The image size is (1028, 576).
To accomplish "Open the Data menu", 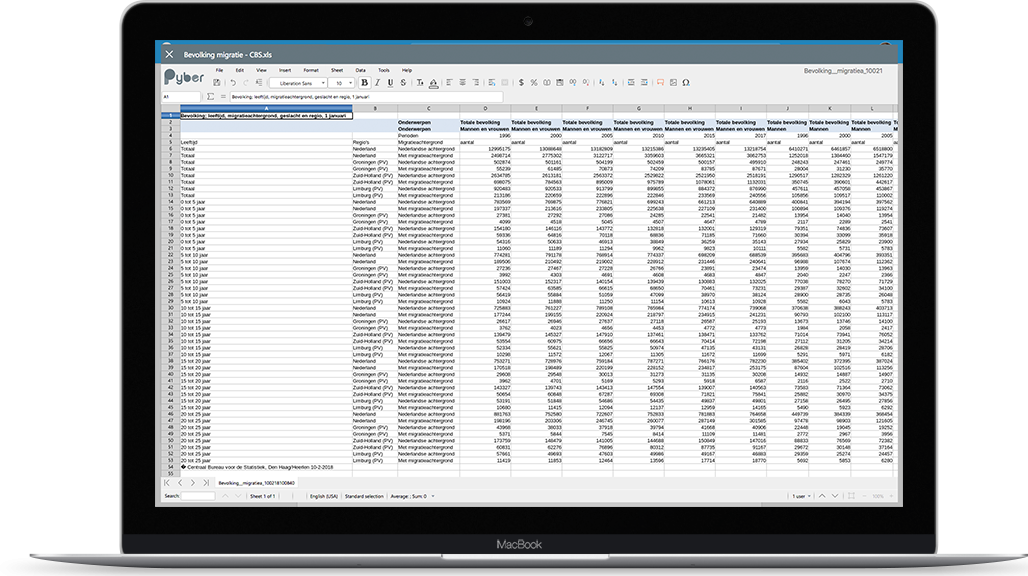I will [x=361, y=70].
